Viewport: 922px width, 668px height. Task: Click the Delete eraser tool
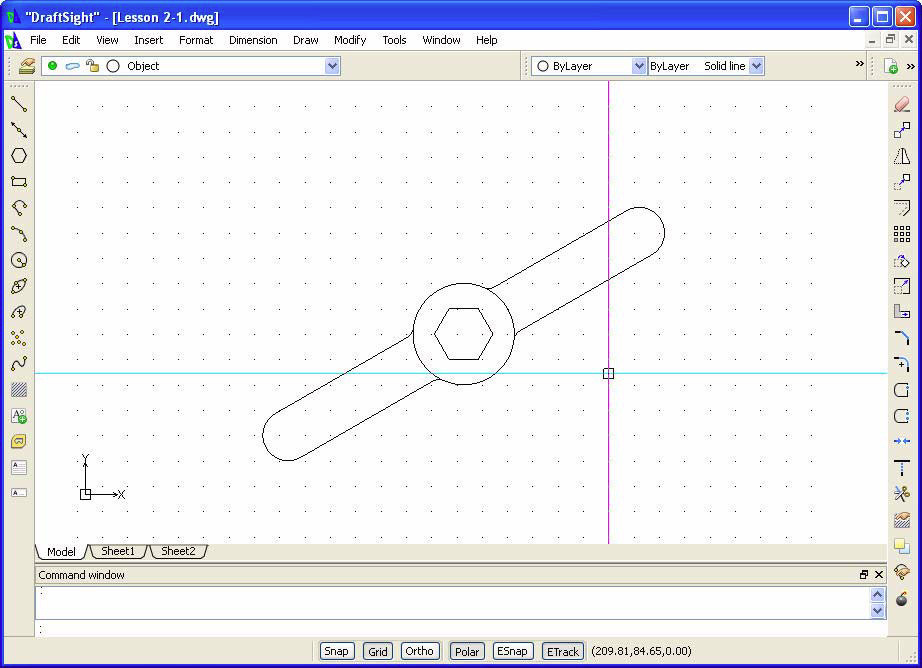(901, 104)
